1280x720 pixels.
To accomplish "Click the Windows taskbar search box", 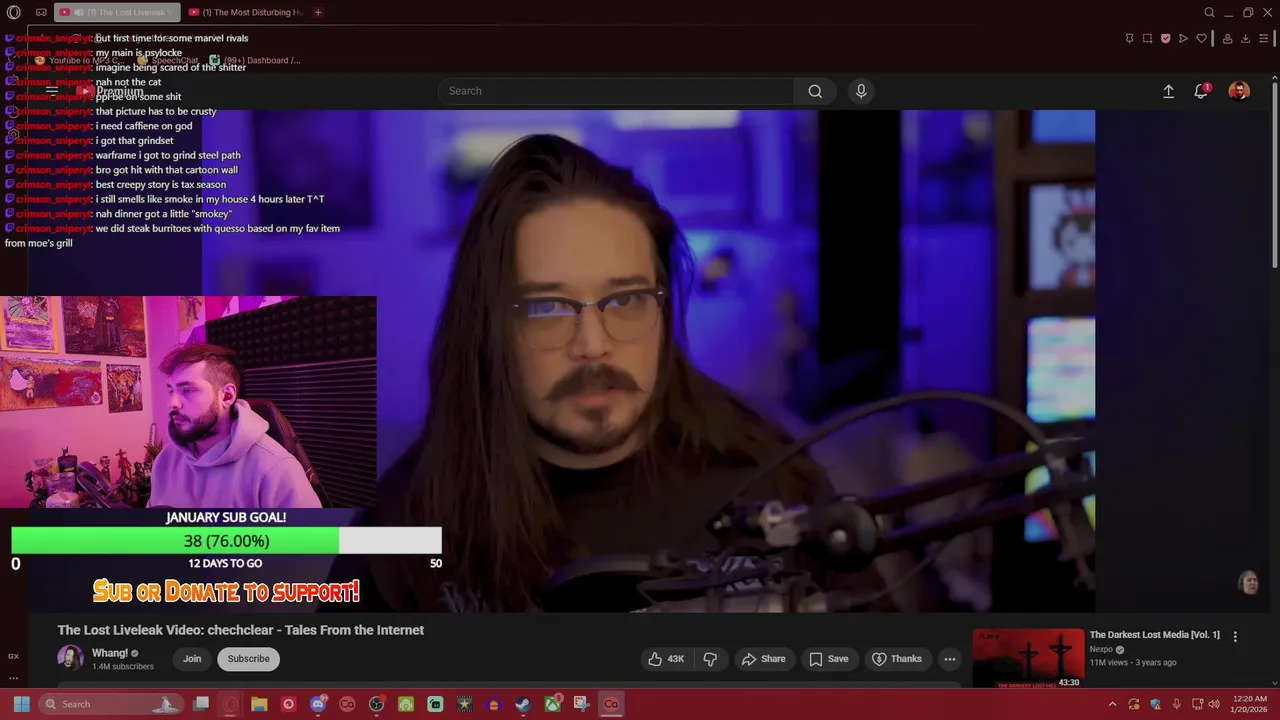I will click(112, 704).
